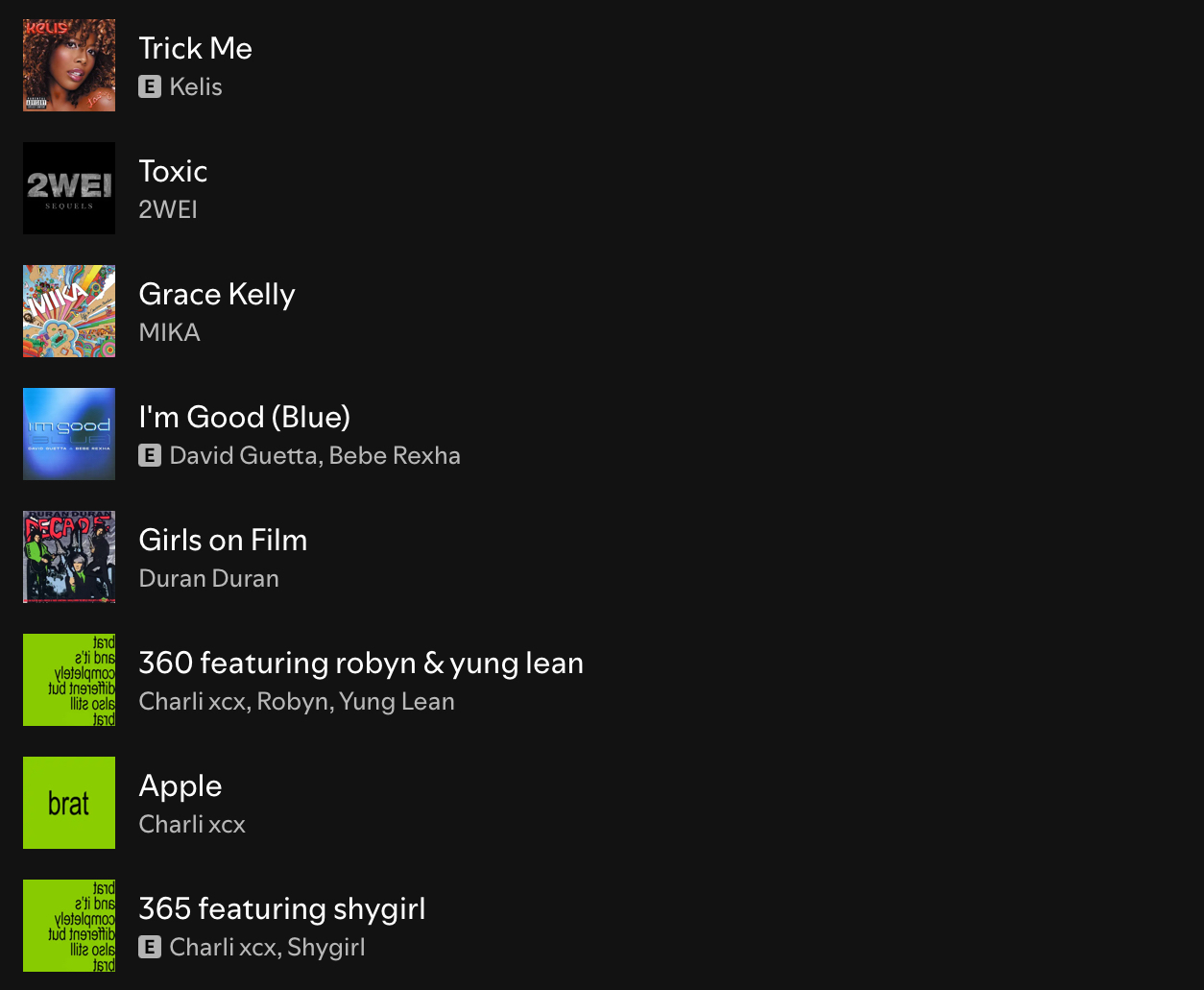Image resolution: width=1204 pixels, height=990 pixels.
Task: Click the explicit E badge next to Kelis
Action: coord(150,86)
